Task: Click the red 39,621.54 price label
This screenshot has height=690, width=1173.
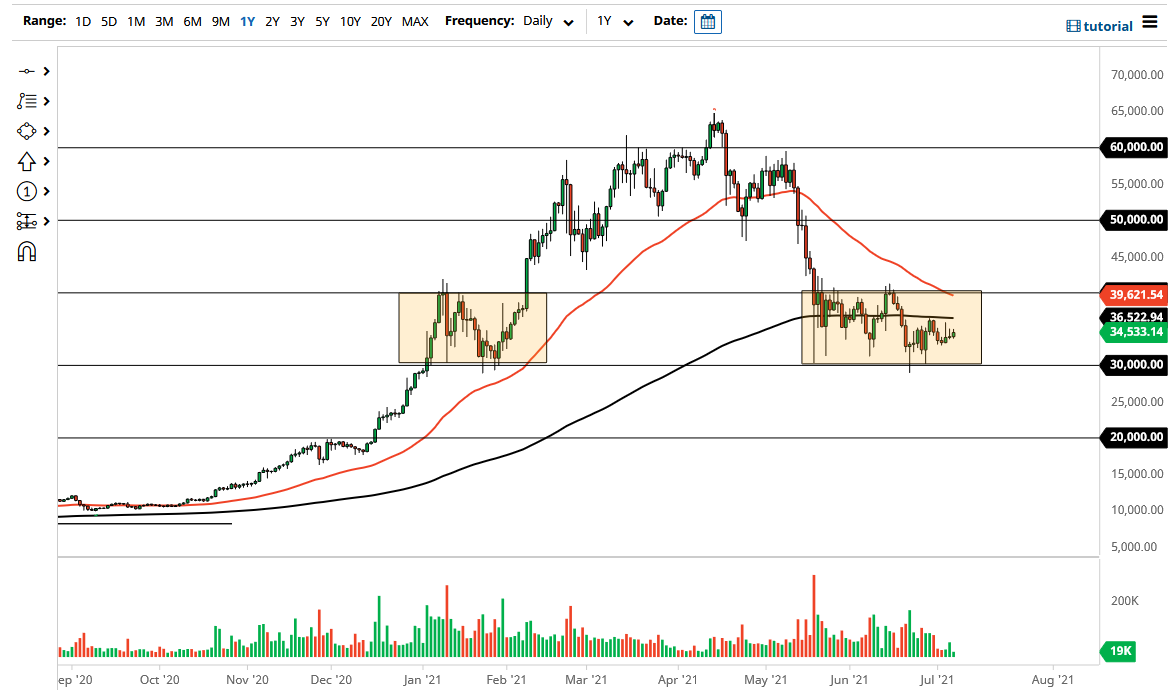Action: point(1133,294)
